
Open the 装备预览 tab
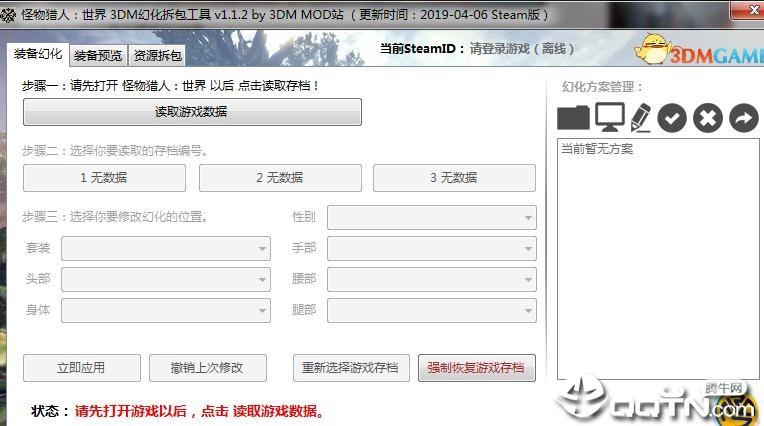point(98,56)
